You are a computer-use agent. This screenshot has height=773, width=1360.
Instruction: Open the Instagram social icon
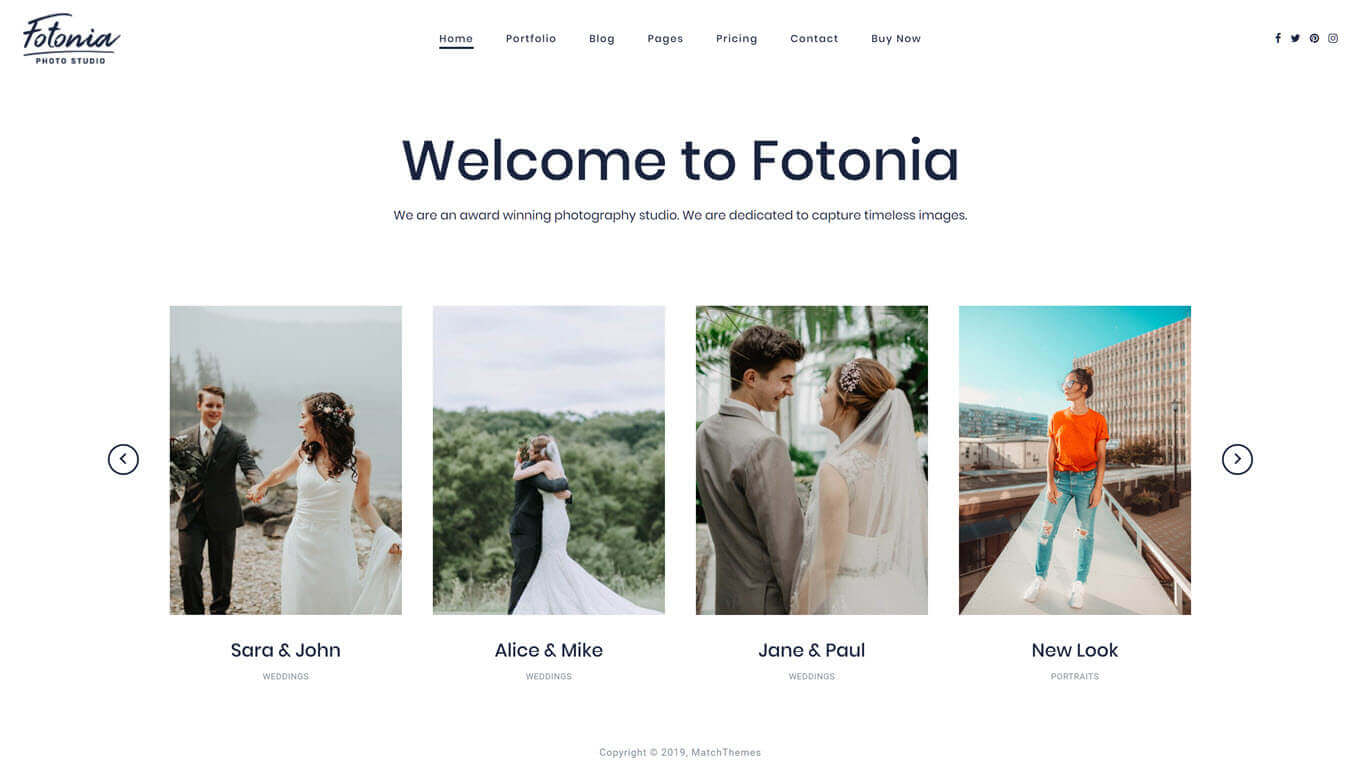pyautogui.click(x=1333, y=38)
